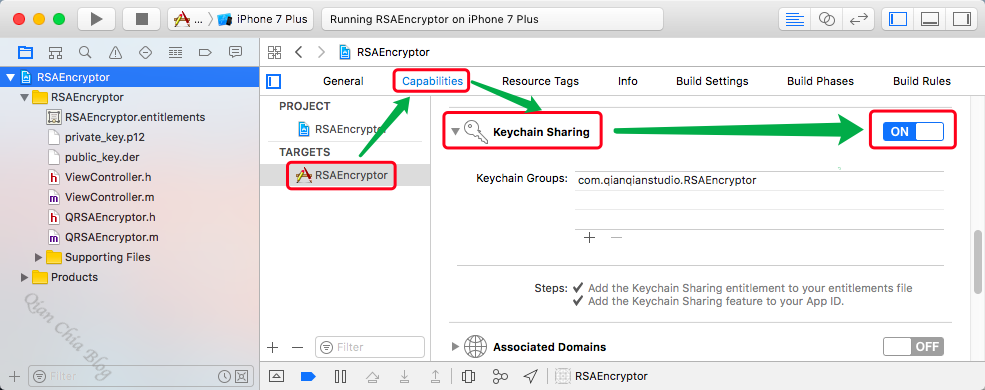The height and width of the screenshot is (390, 985).
Task: Hide the debug area in the bottom bar
Action: pos(276,376)
